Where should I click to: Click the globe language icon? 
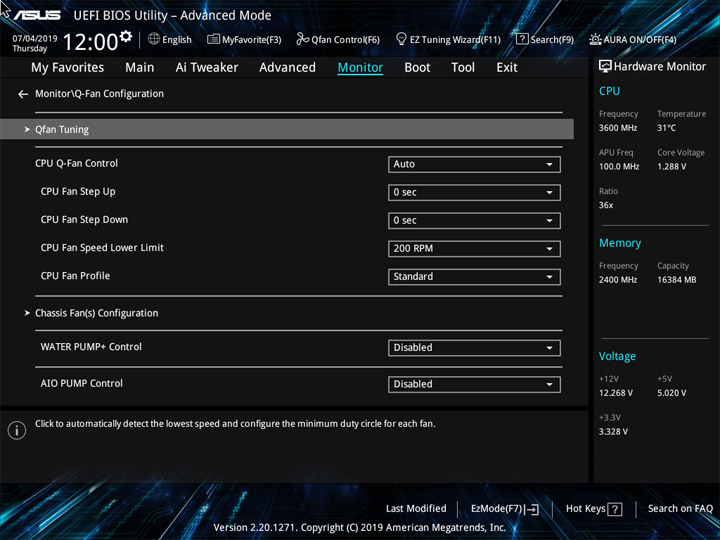(154, 39)
